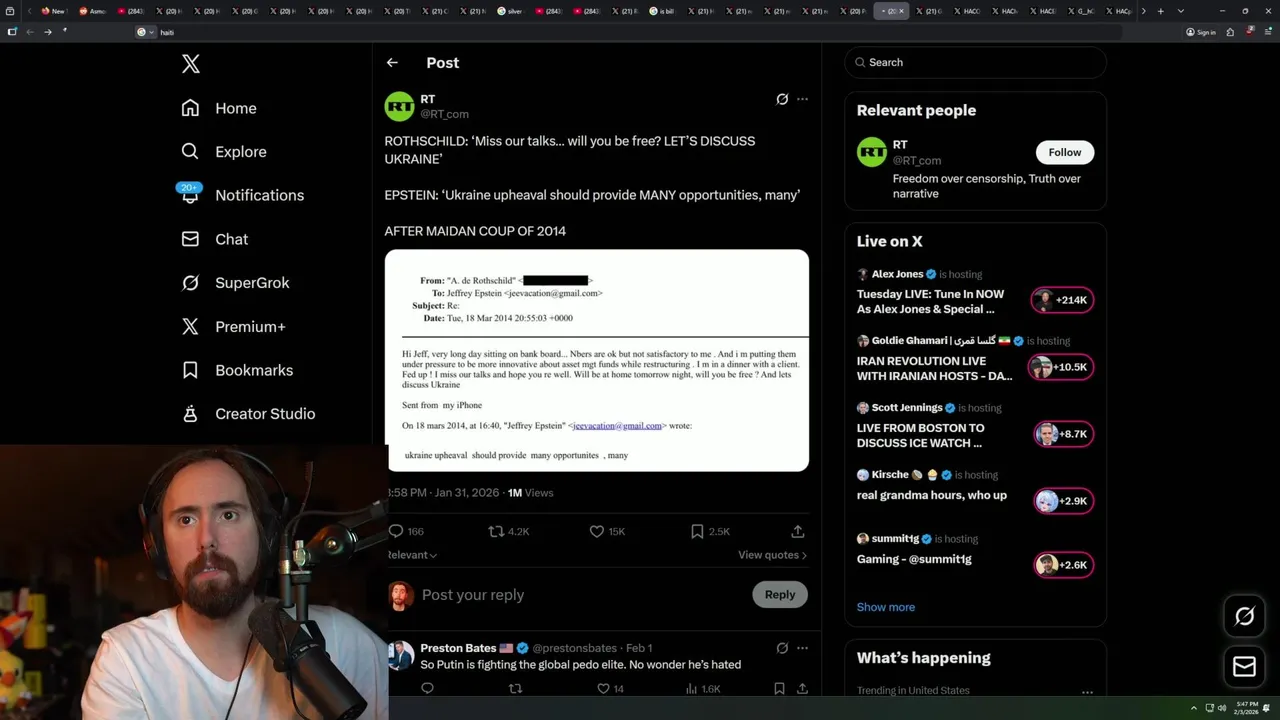Like Preston Bates reply (14)
The image size is (1280, 720).
click(x=610, y=688)
